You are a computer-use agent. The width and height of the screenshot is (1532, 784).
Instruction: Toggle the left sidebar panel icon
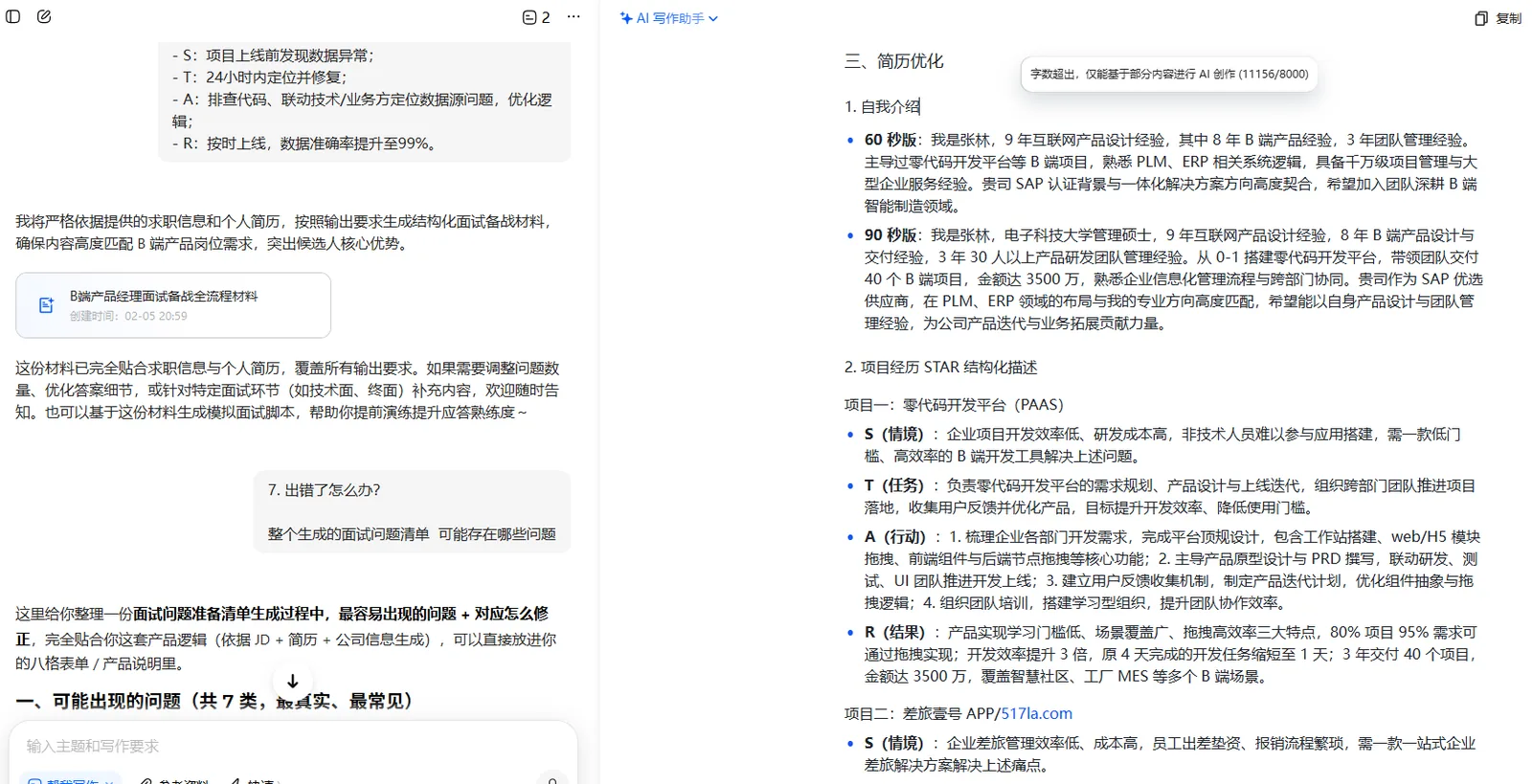[13, 16]
